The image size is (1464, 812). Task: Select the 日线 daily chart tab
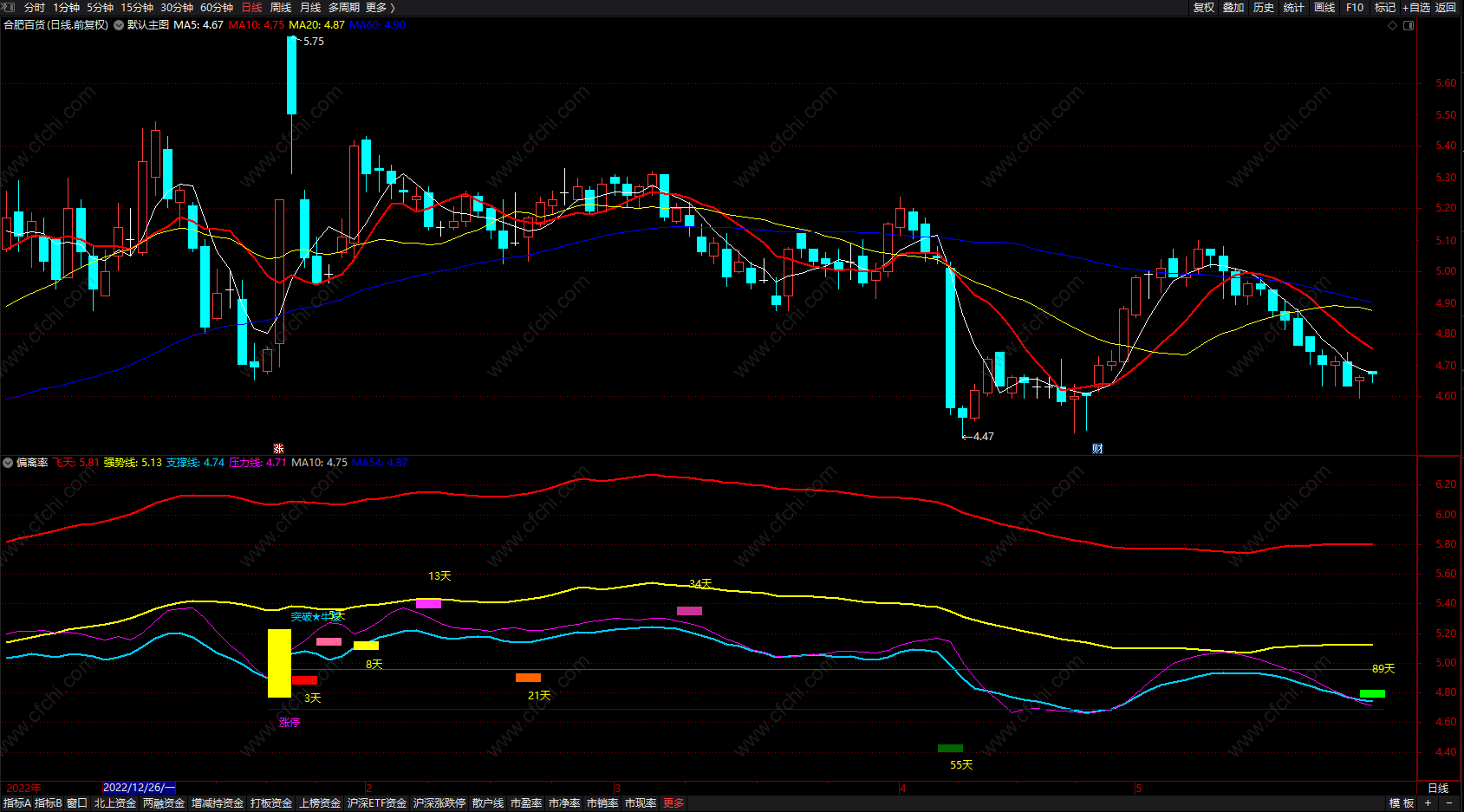(251, 7)
